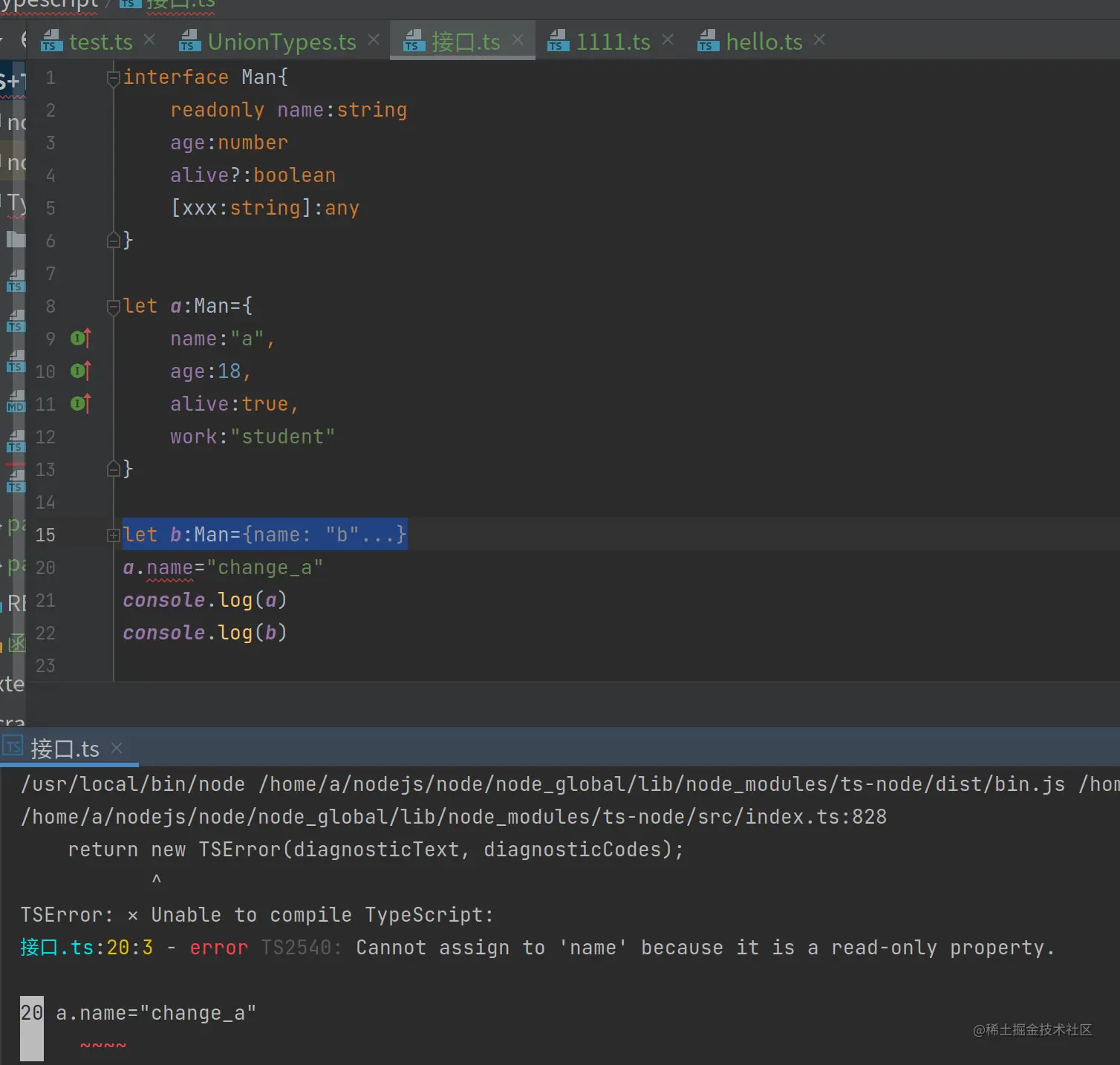
Task: Click the alive?:boolean declaration
Action: pos(253,175)
